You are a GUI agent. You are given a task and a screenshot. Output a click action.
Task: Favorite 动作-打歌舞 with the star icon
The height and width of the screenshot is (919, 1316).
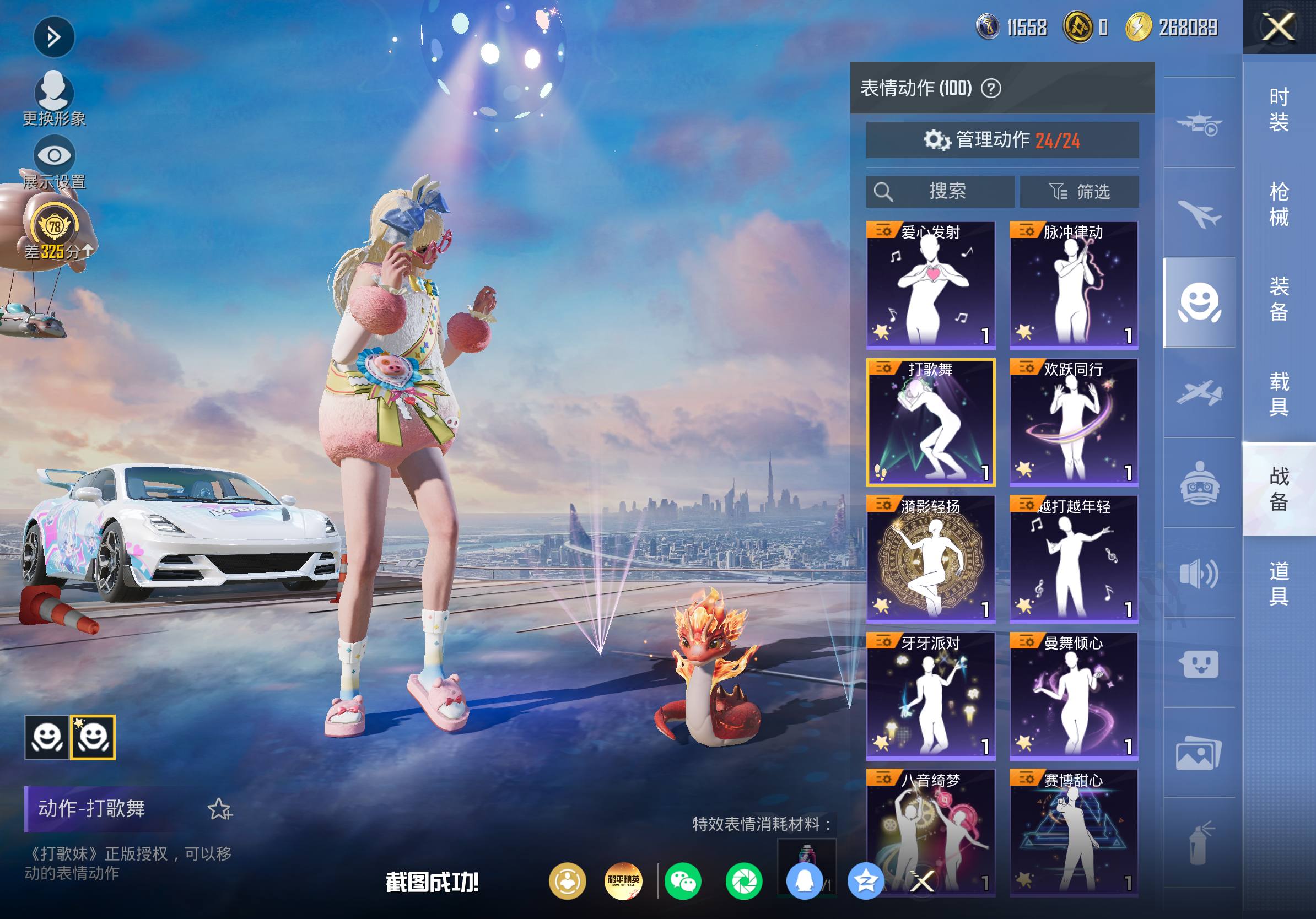pyautogui.click(x=219, y=809)
